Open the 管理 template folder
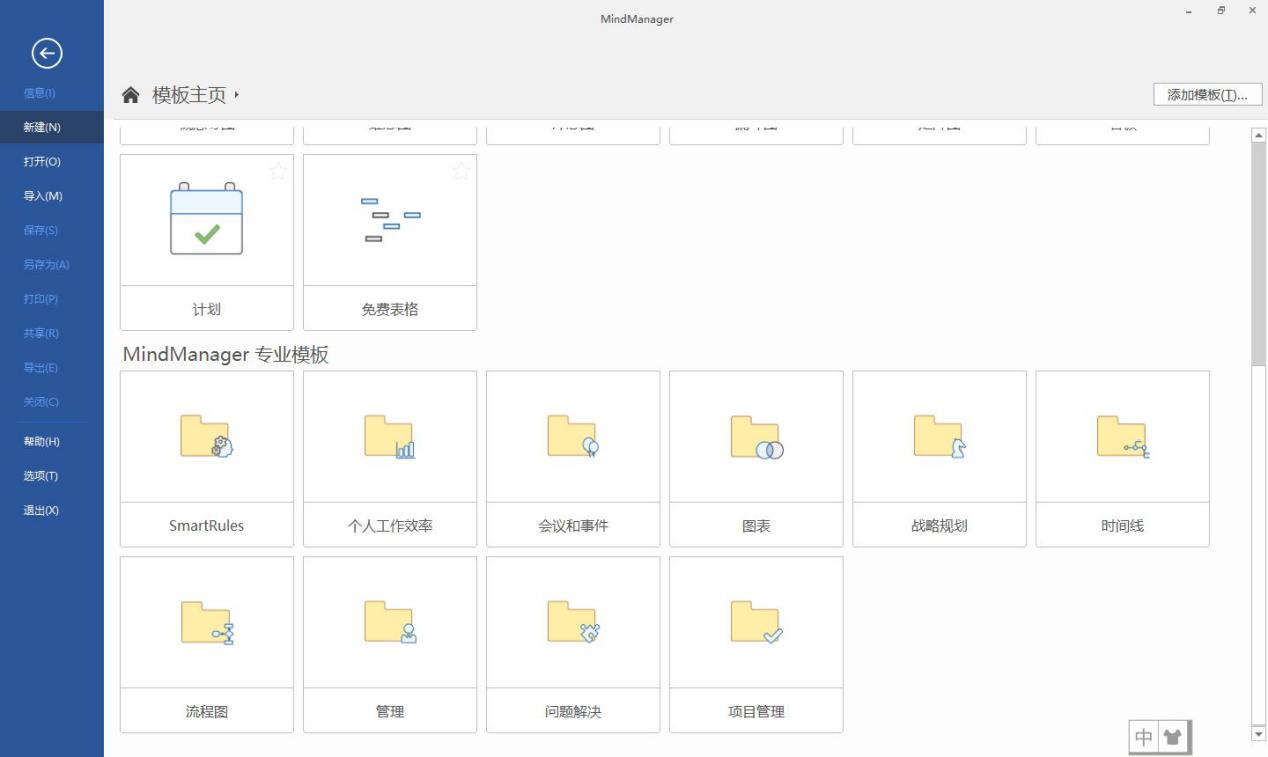Screen dimensions: 1268x757 (x=389, y=643)
